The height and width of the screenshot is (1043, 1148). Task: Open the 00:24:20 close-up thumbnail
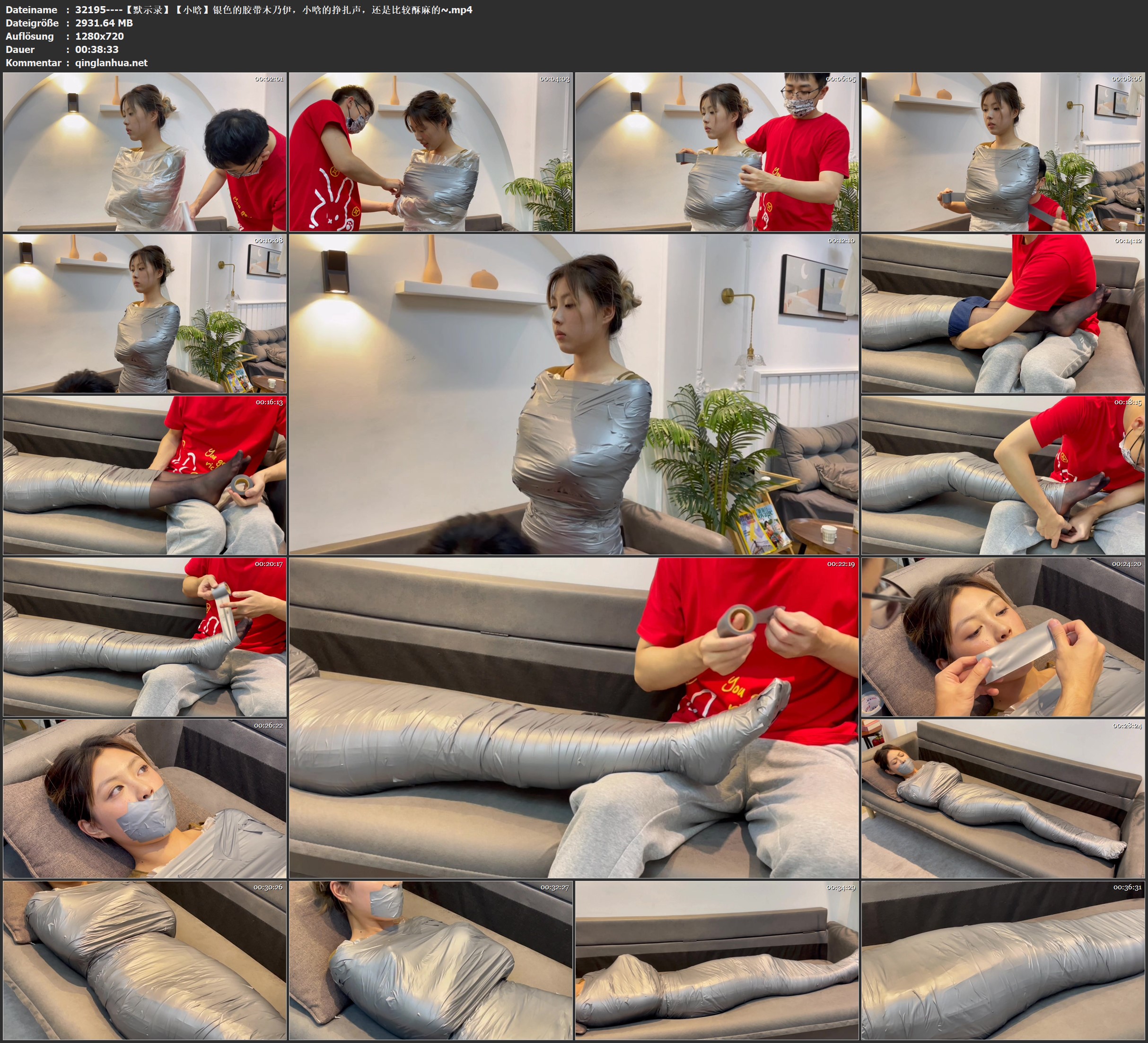pos(1003,637)
